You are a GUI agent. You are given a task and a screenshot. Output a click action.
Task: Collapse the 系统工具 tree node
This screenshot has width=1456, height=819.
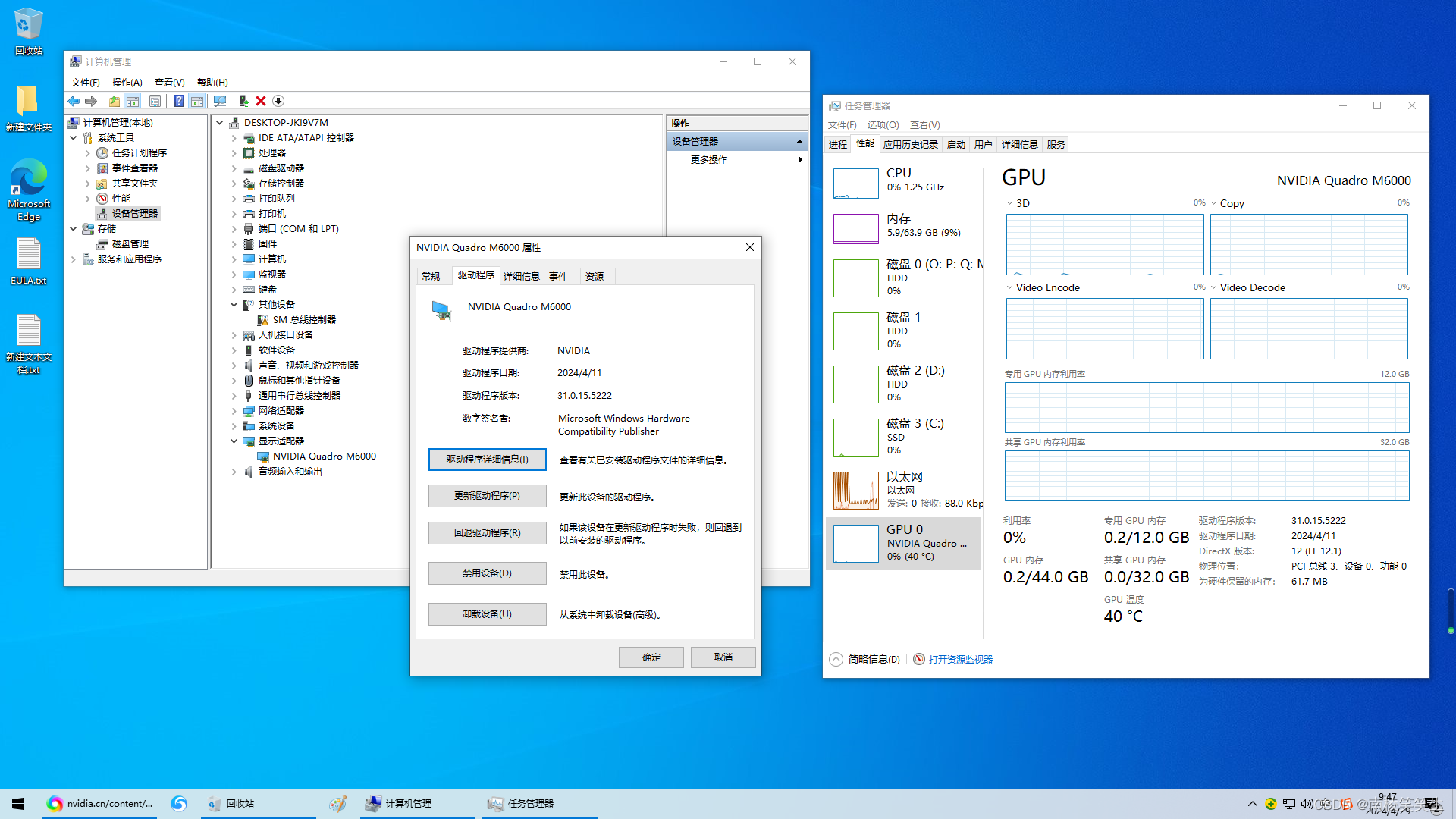[74, 138]
